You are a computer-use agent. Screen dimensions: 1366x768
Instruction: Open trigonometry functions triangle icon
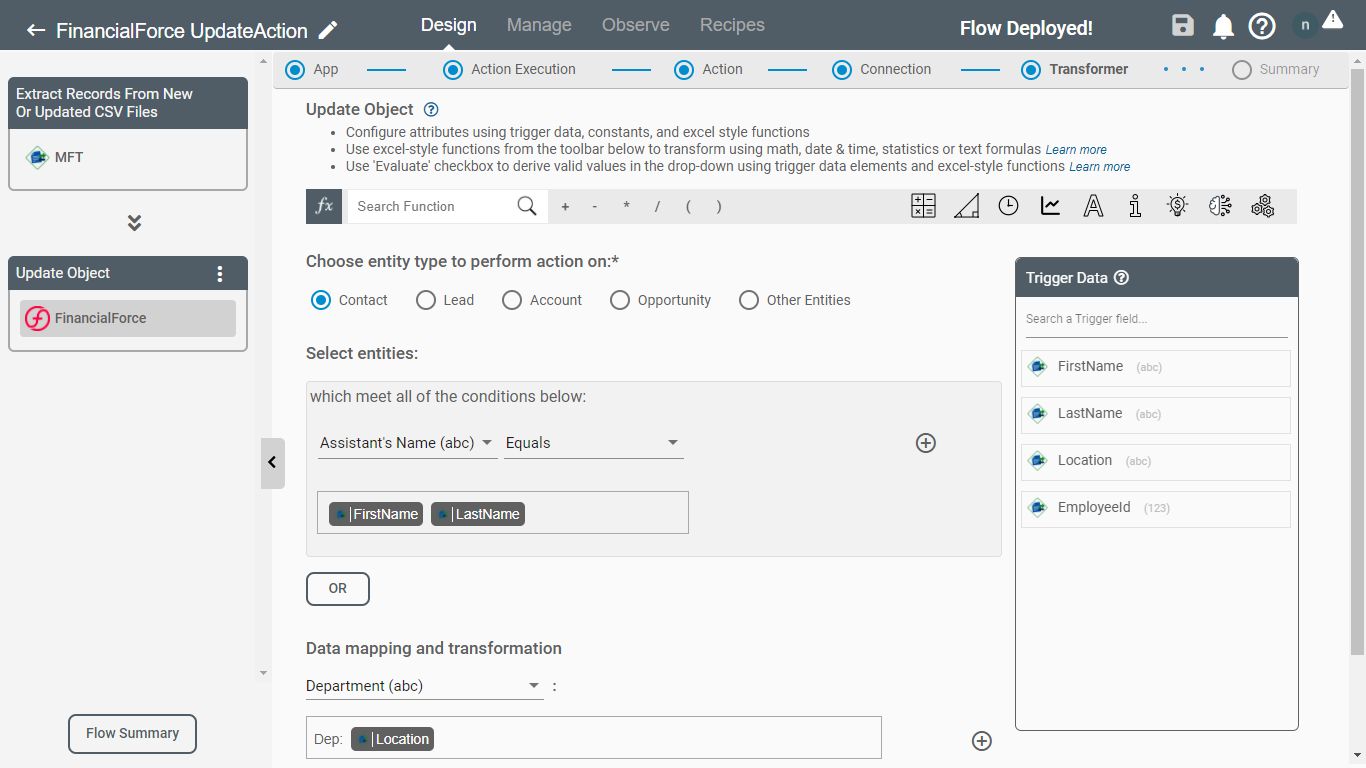point(966,206)
